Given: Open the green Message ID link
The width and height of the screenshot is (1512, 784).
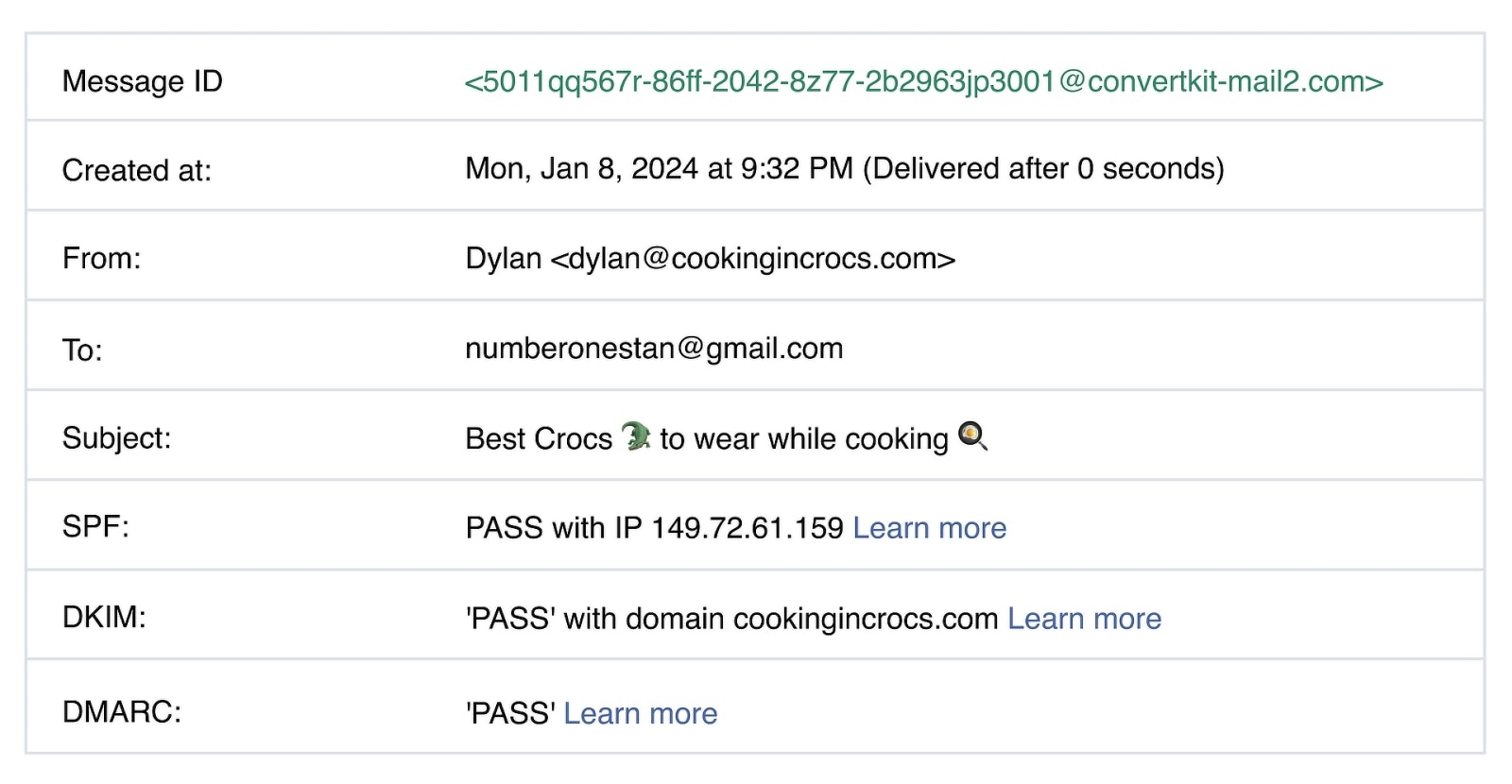Looking at the screenshot, I should pyautogui.click(x=923, y=81).
